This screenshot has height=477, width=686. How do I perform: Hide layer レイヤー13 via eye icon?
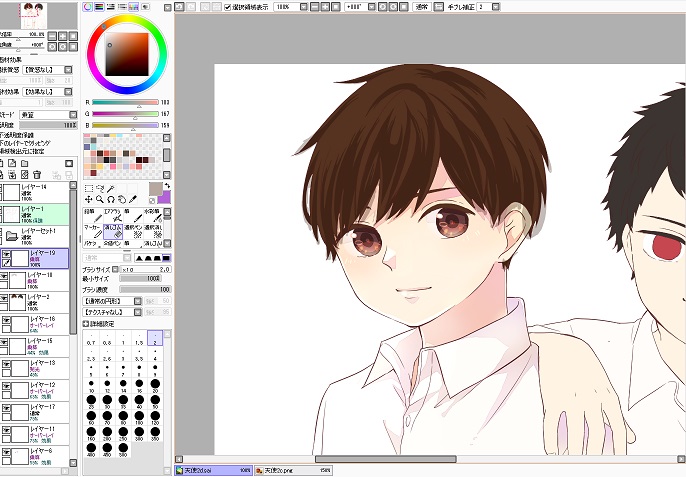pyautogui.click(x=6, y=364)
